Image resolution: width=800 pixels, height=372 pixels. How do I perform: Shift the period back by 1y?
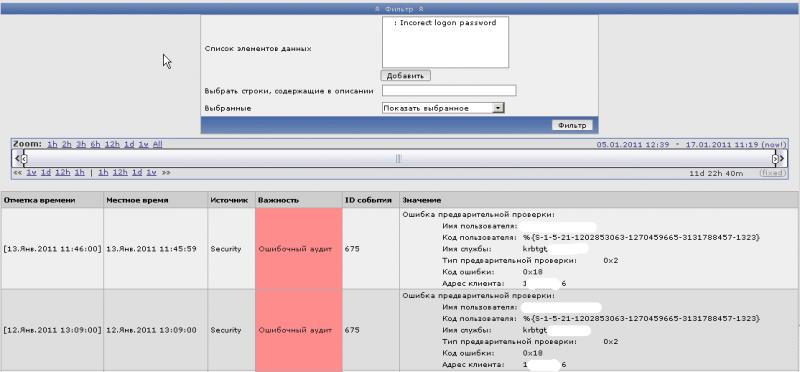pos(32,172)
